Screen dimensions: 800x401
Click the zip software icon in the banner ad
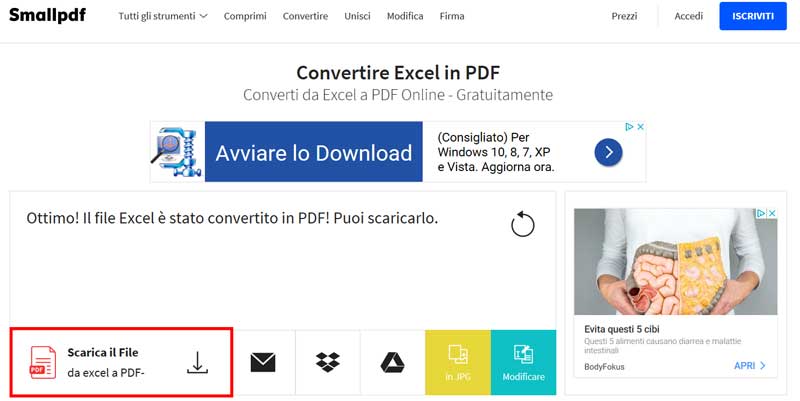click(177, 152)
